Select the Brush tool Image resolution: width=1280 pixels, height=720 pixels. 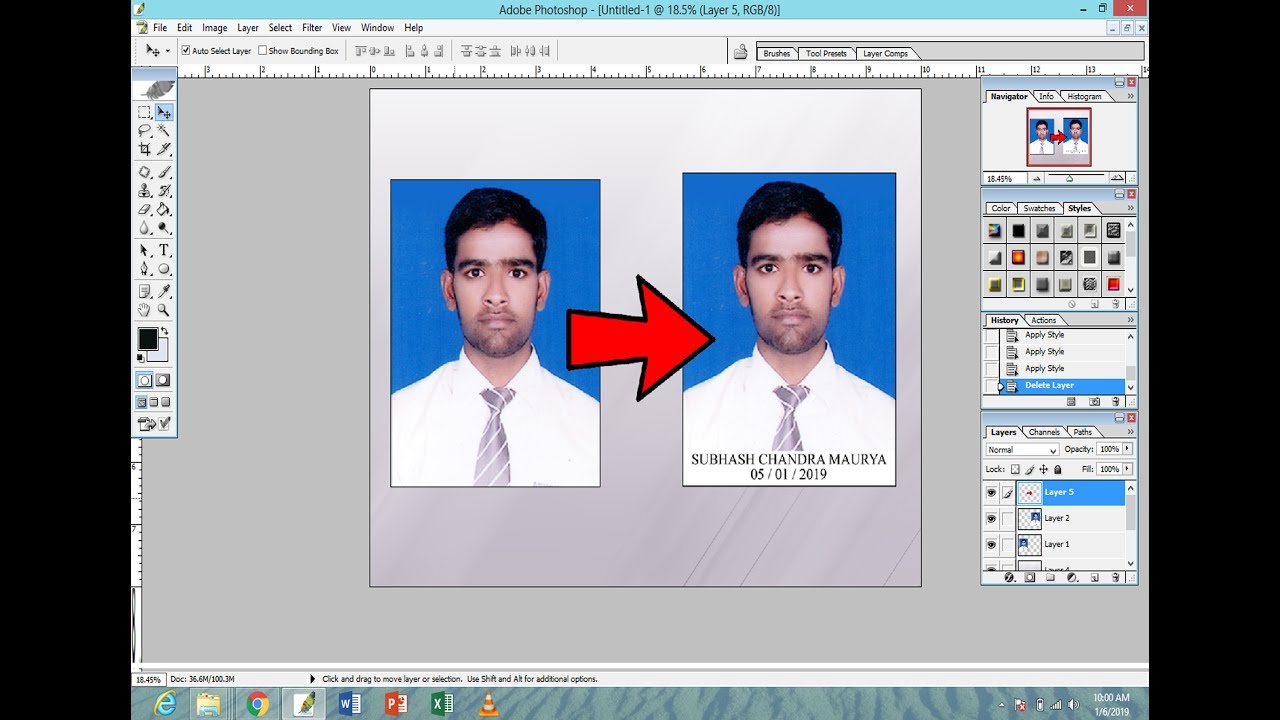point(164,172)
